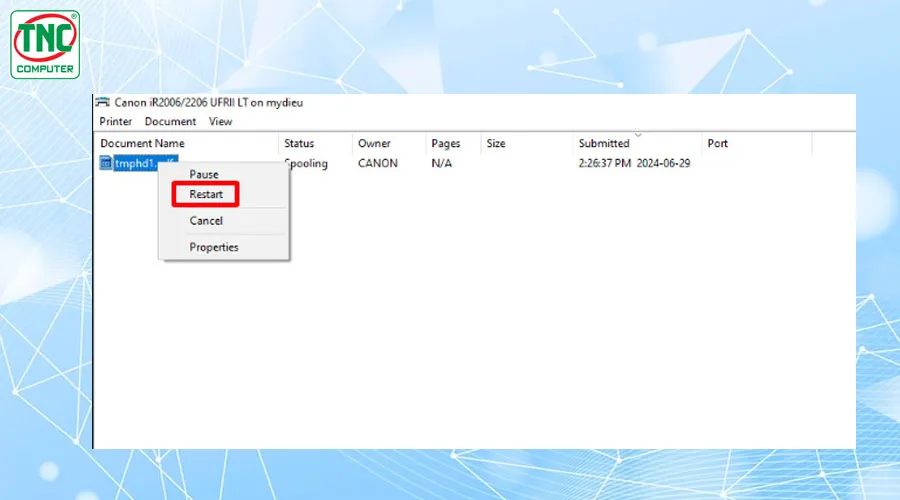Choose Properties in the context menu

point(214,247)
